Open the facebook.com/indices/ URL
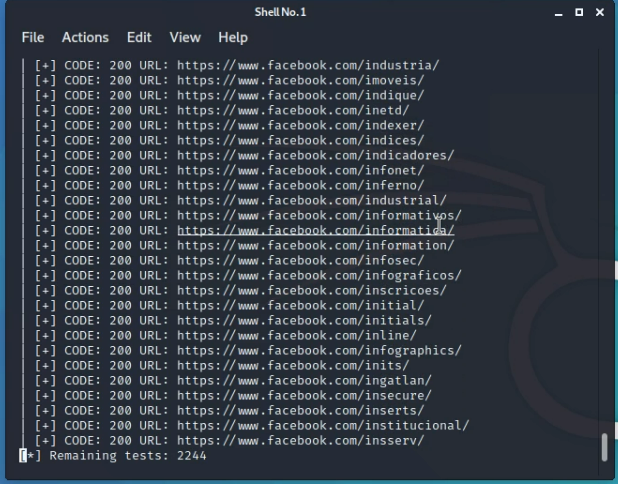The height and width of the screenshot is (484, 618). click(301, 140)
